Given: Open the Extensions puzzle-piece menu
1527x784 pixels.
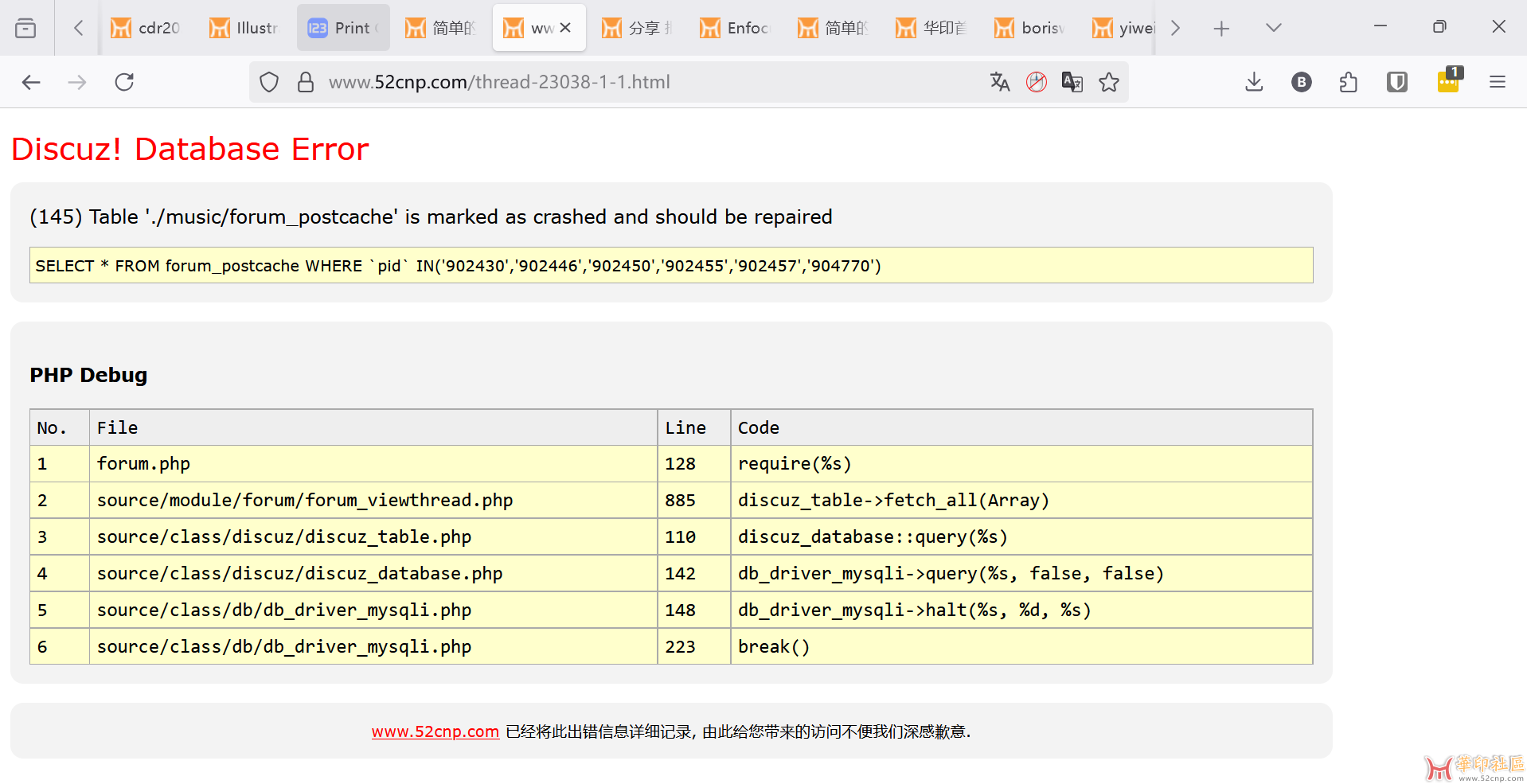Looking at the screenshot, I should tap(1349, 82).
